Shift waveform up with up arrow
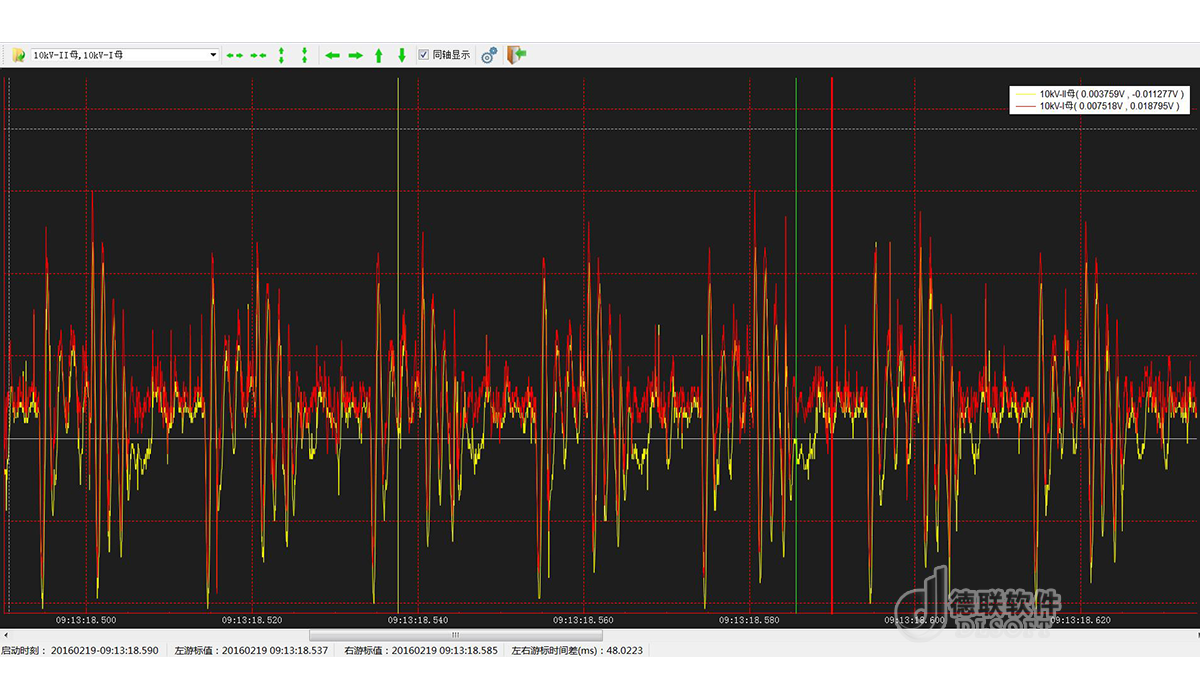1200x700 pixels. coord(379,55)
